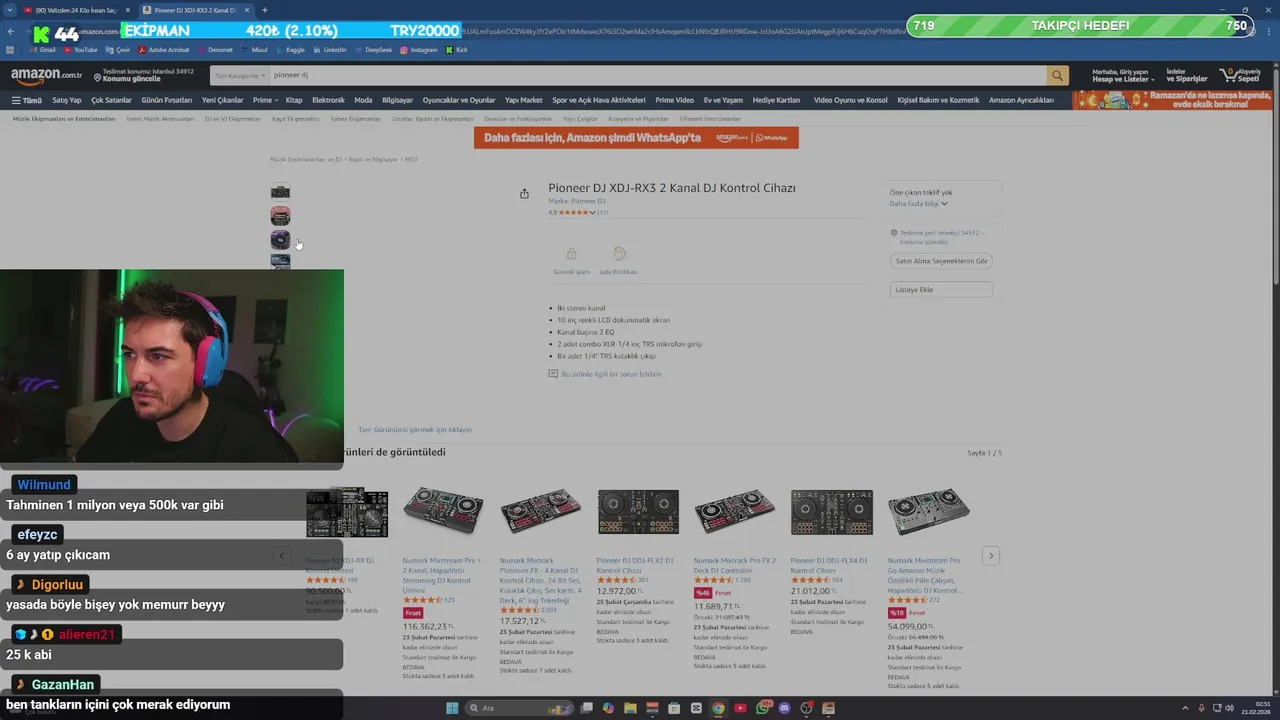Open the Chrome three-dot menu
1280x720 pixels.
pyautogui.click(x=1270, y=32)
